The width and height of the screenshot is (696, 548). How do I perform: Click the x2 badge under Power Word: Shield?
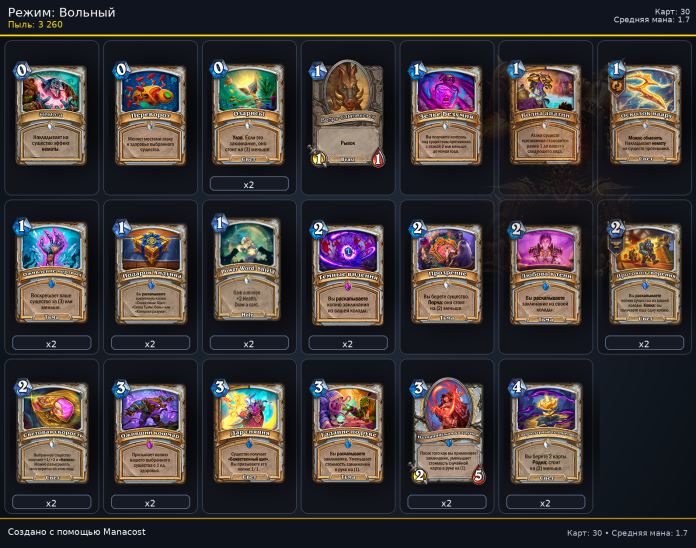tap(249, 343)
